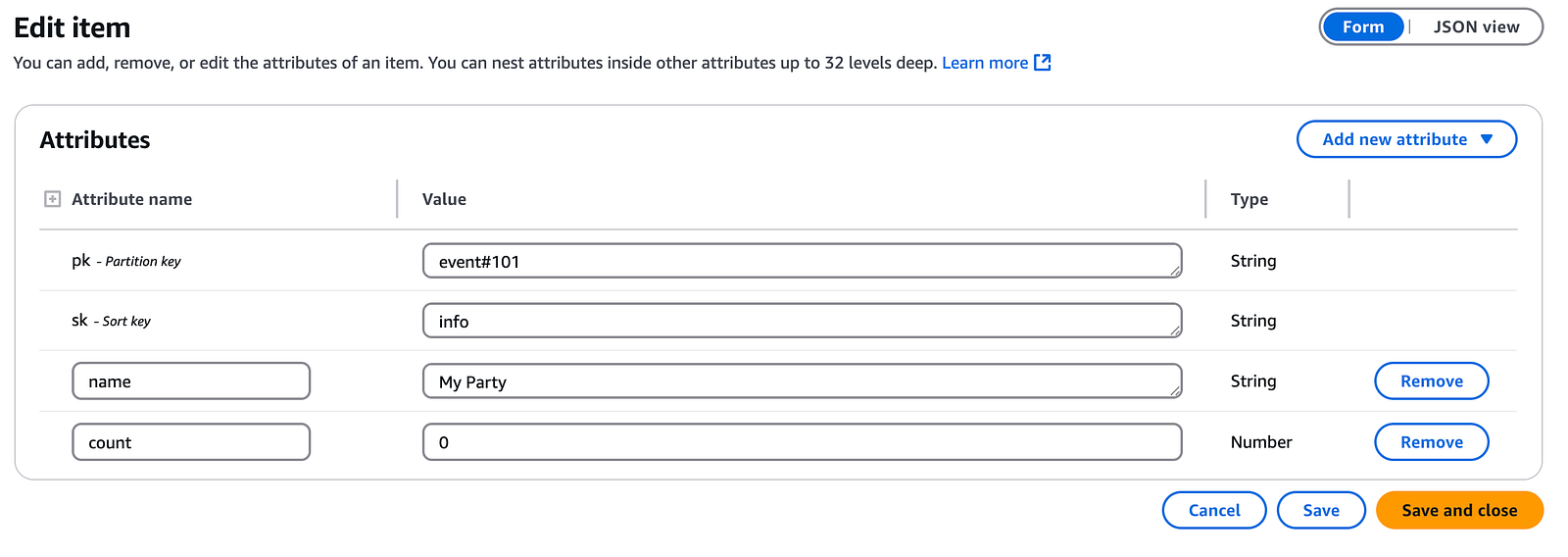Remove the count attribute
The image size is (1568, 557).
pyautogui.click(x=1432, y=442)
